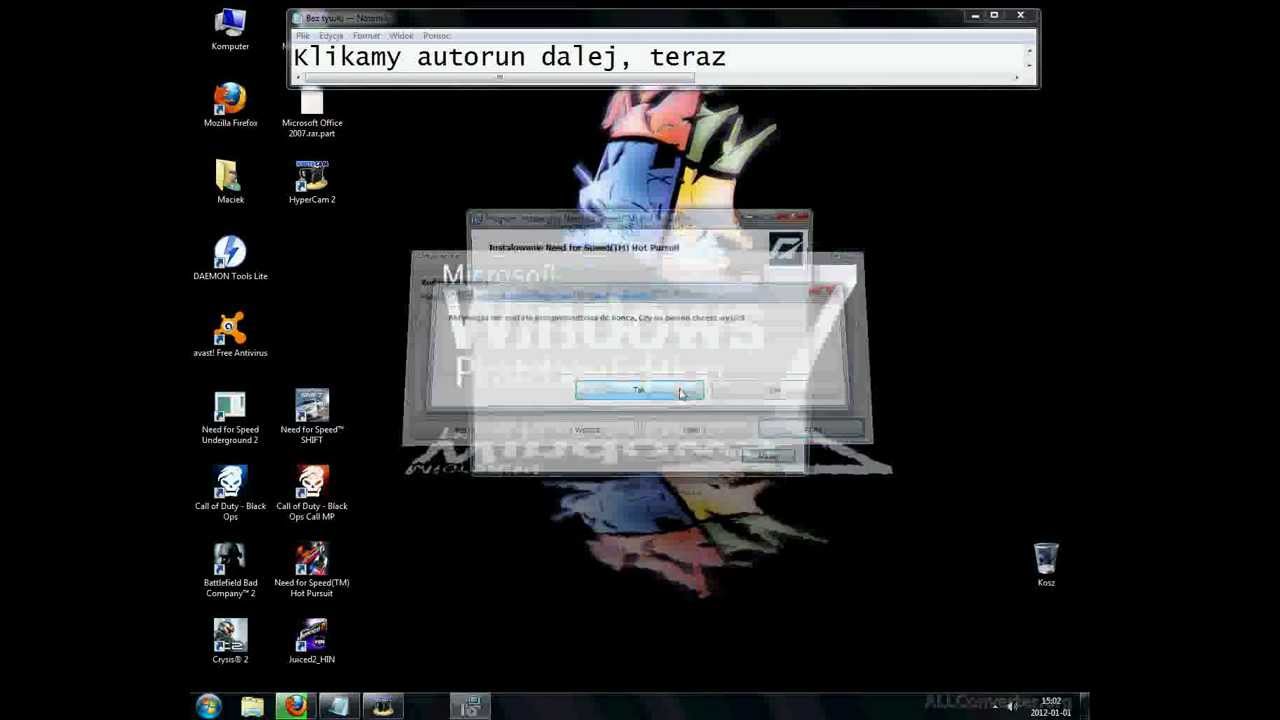Select the Microsoft Office 2007.rar.part file

pyautogui.click(x=312, y=113)
